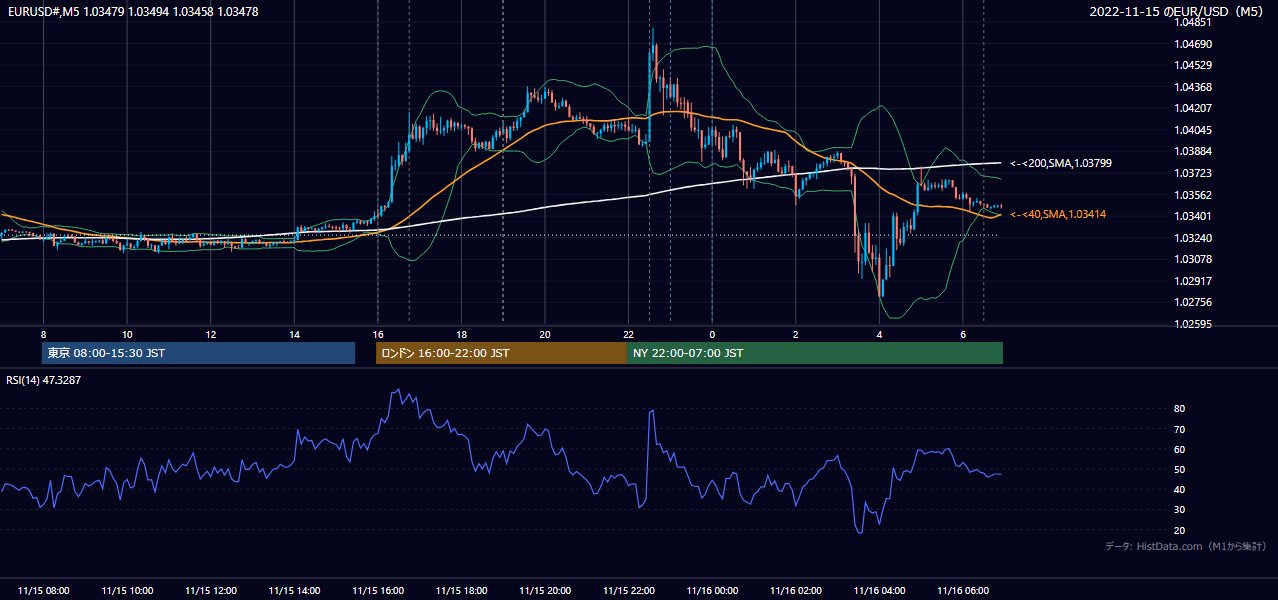The width and height of the screenshot is (1278, 600).
Task: Click RSI scale value 80
Action: click(1179, 409)
